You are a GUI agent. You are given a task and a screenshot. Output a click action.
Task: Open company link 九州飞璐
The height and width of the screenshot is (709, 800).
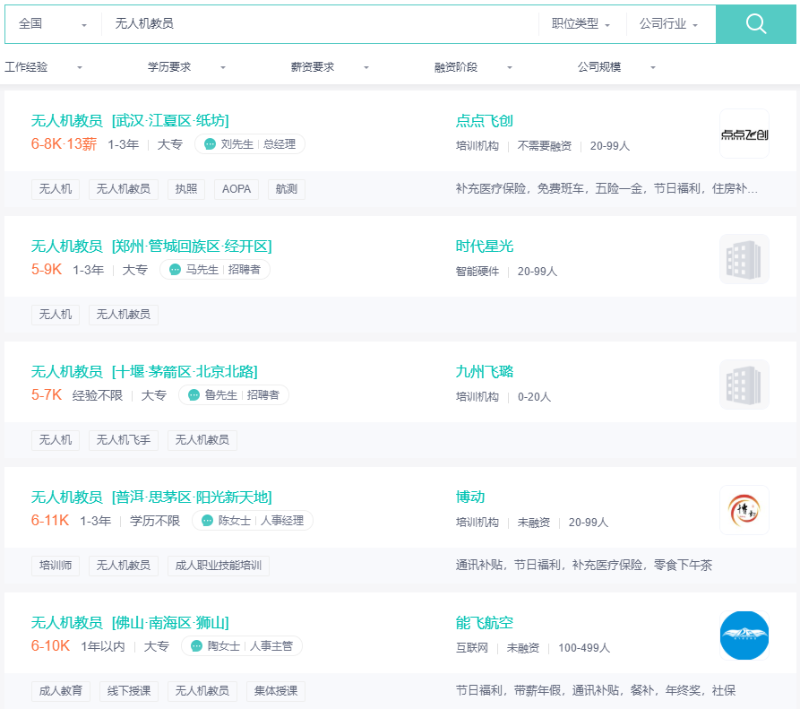tap(484, 372)
